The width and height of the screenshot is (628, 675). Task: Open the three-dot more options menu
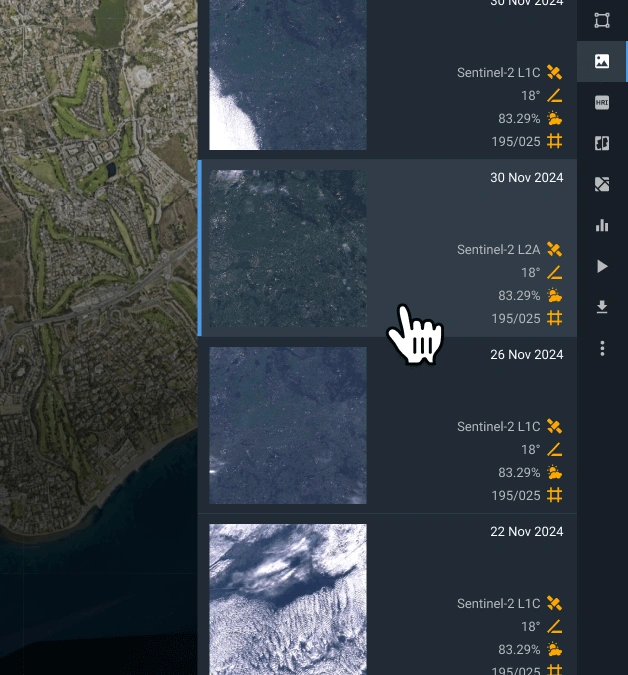point(602,348)
